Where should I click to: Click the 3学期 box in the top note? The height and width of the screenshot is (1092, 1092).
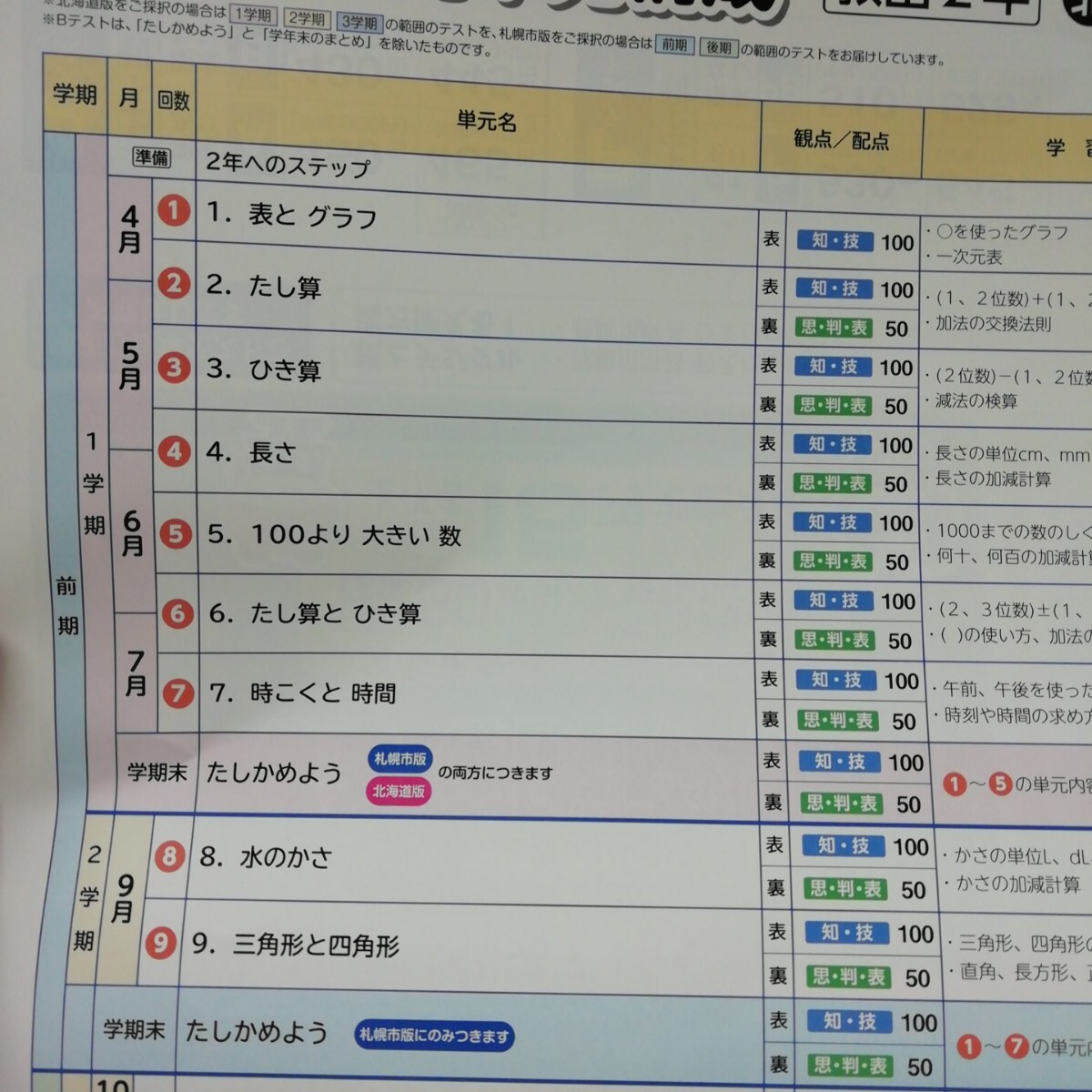click(359, 23)
